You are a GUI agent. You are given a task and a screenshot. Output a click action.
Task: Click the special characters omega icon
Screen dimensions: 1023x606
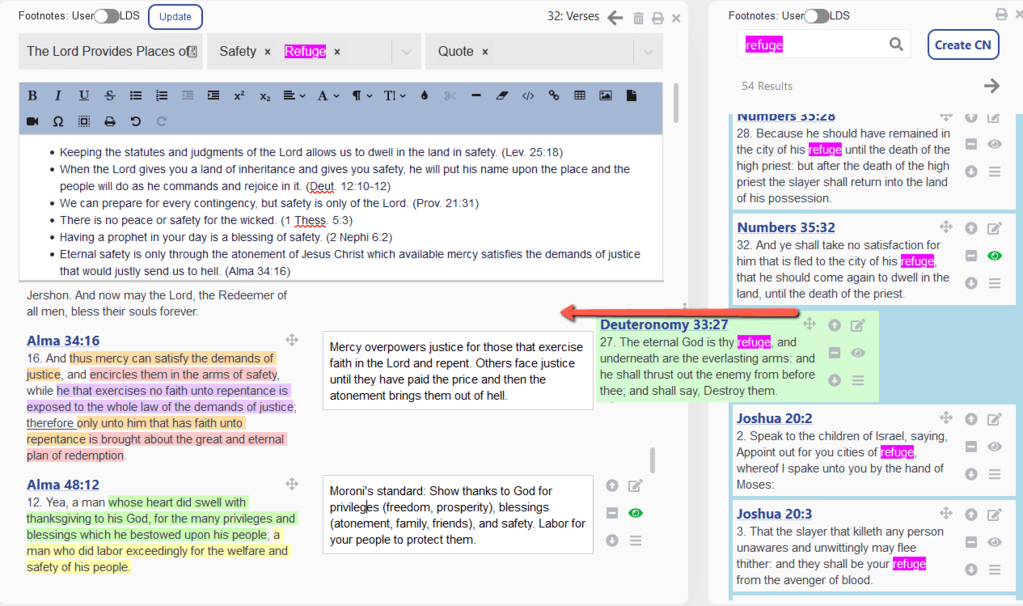pyautogui.click(x=58, y=122)
